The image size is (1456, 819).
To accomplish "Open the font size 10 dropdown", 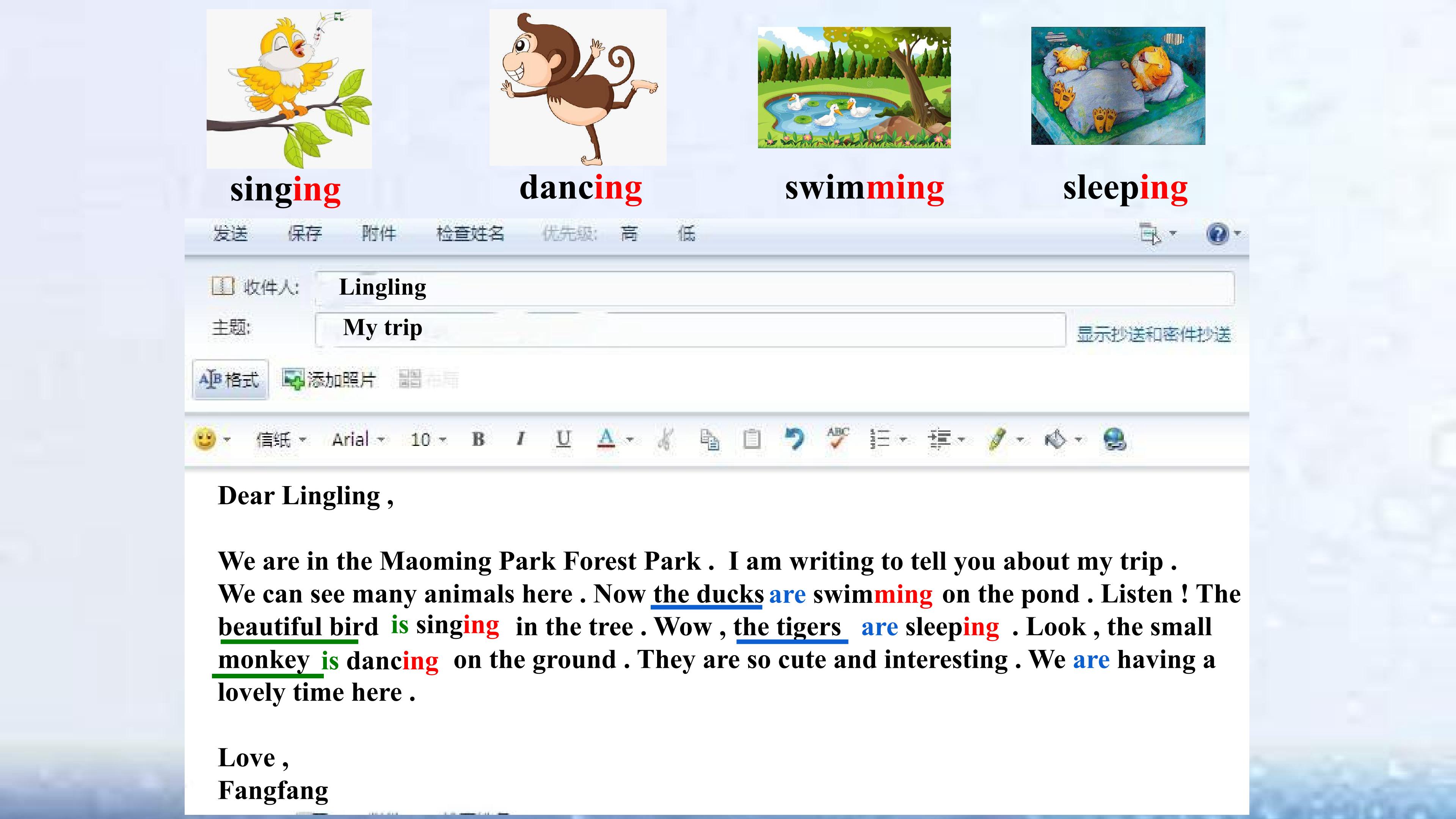I will point(428,439).
